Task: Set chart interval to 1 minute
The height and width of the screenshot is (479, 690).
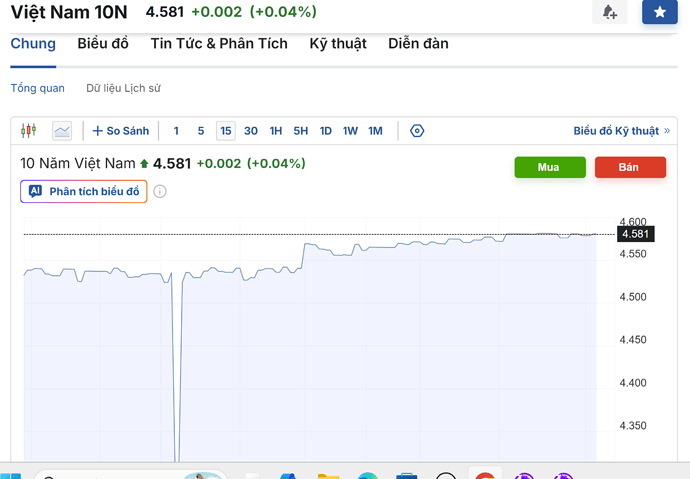Action: tap(176, 131)
